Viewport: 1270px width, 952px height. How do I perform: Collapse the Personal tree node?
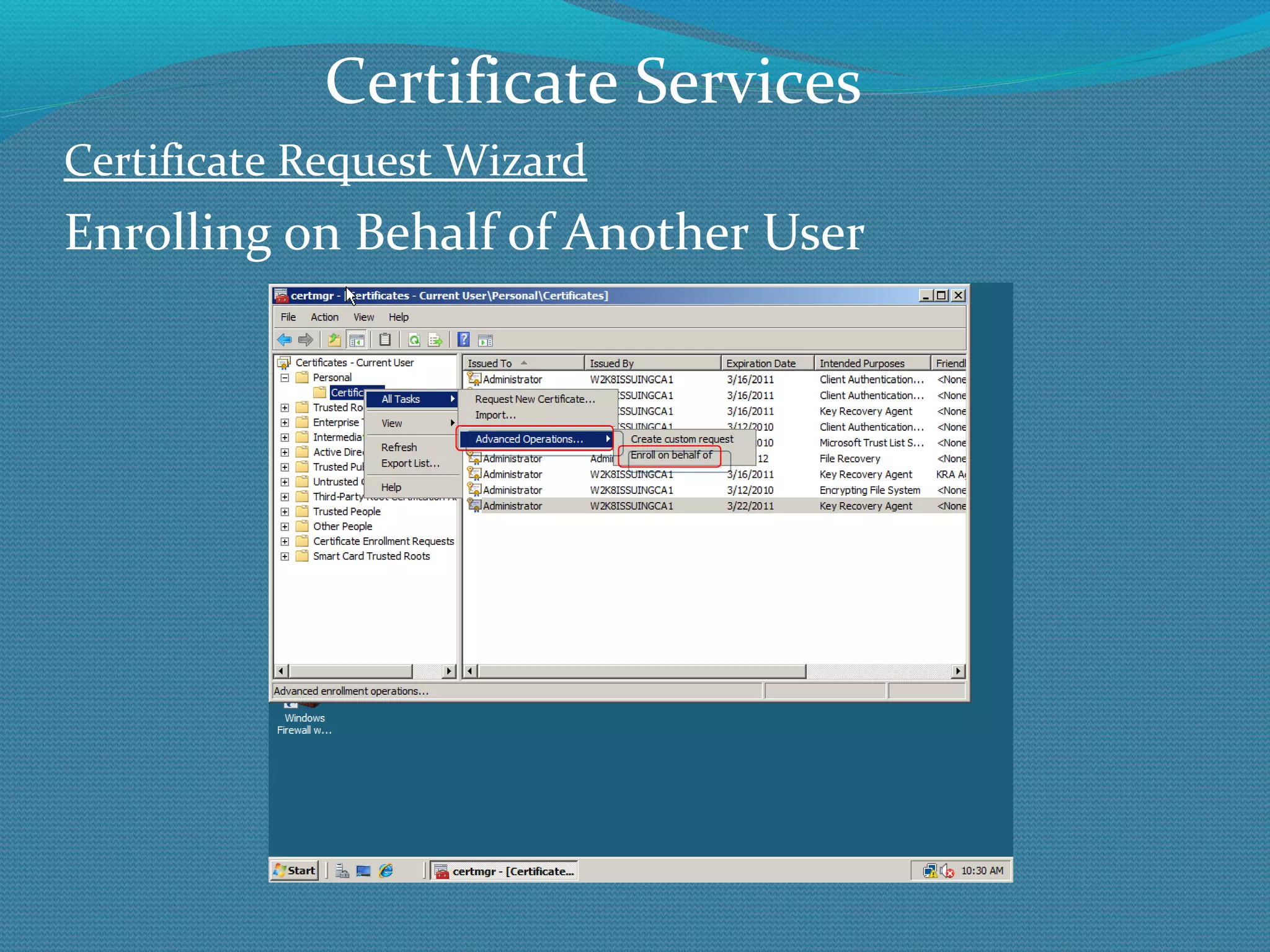coord(285,377)
